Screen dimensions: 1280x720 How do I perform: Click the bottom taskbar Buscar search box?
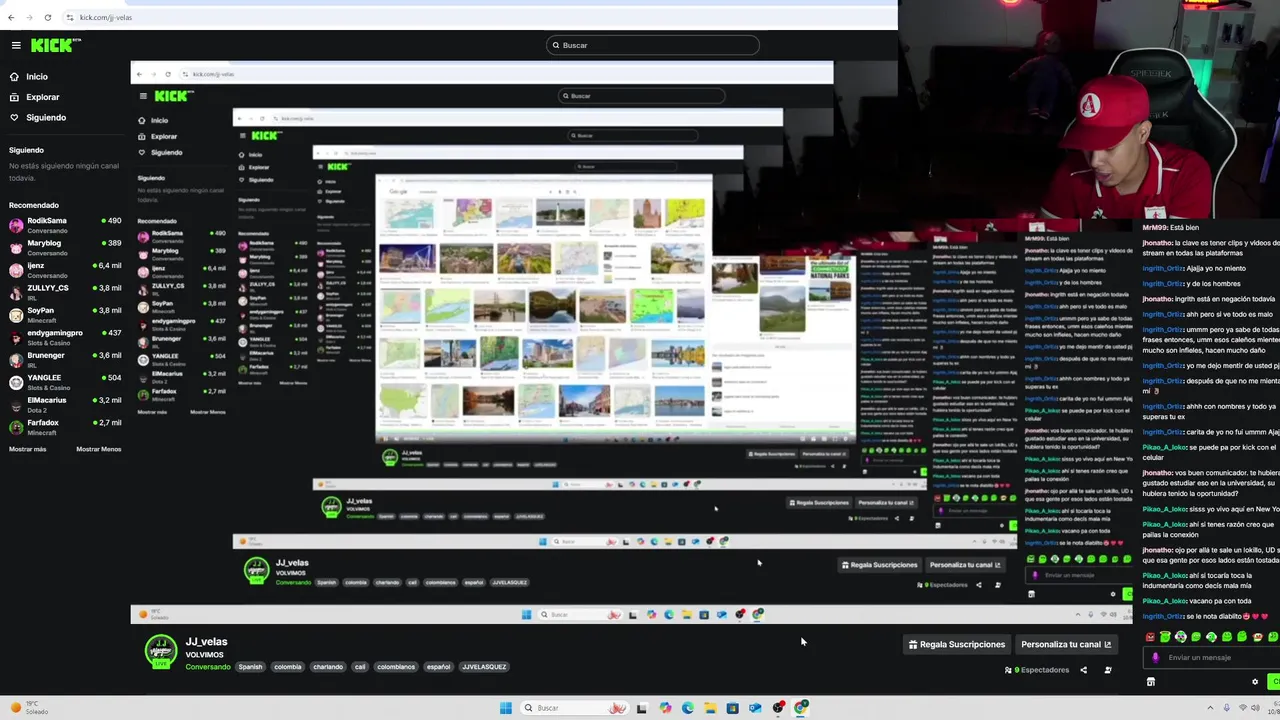576,708
